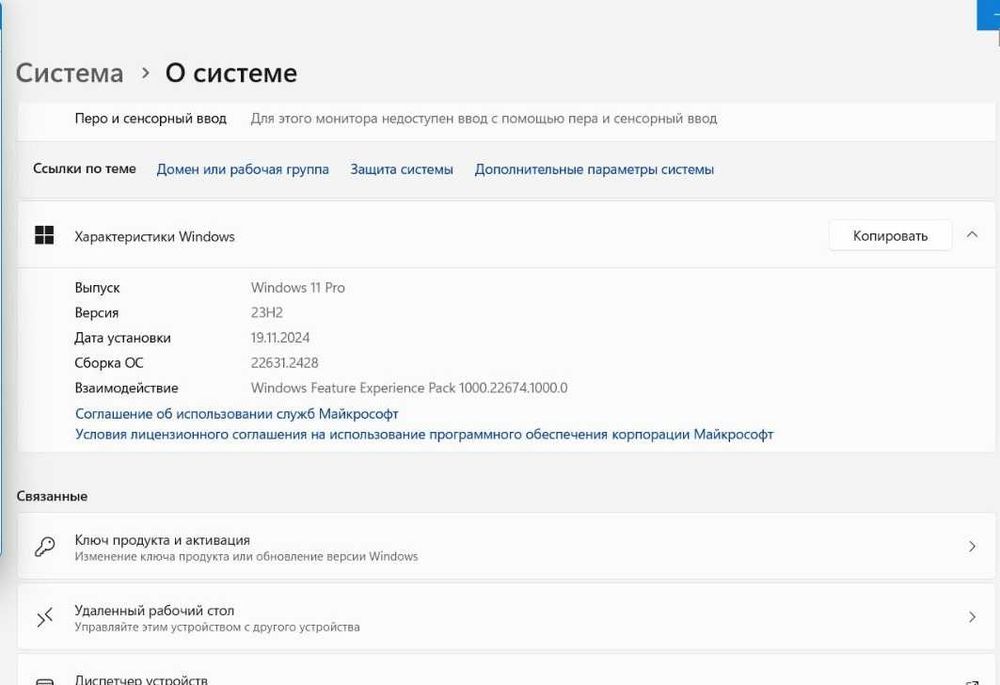Go back to the Система breadcrumb

(x=70, y=73)
